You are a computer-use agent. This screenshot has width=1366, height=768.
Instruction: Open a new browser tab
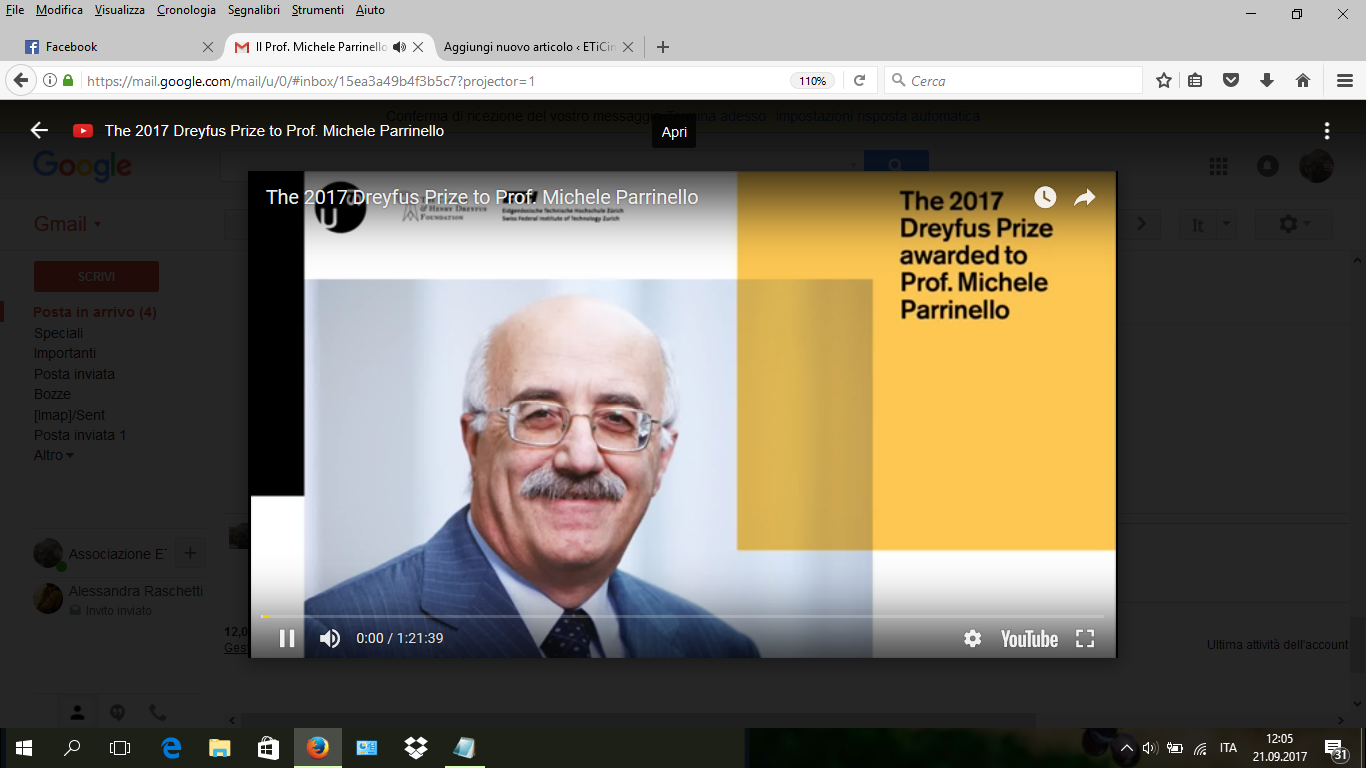tap(662, 47)
